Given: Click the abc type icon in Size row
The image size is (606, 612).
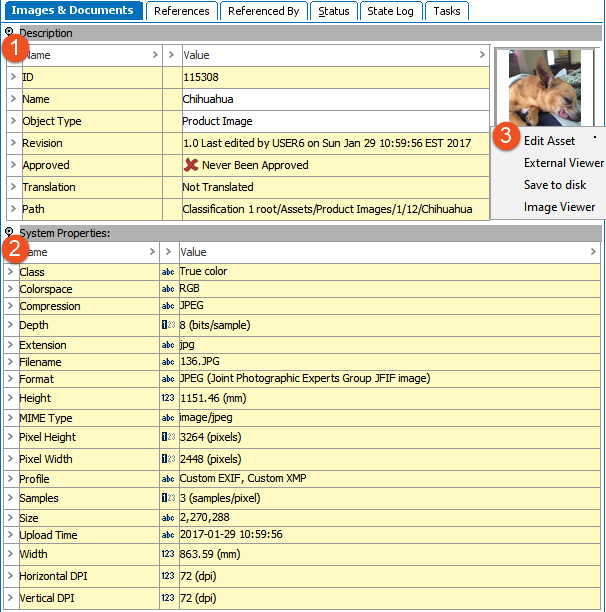Looking at the screenshot, I should click(168, 518).
